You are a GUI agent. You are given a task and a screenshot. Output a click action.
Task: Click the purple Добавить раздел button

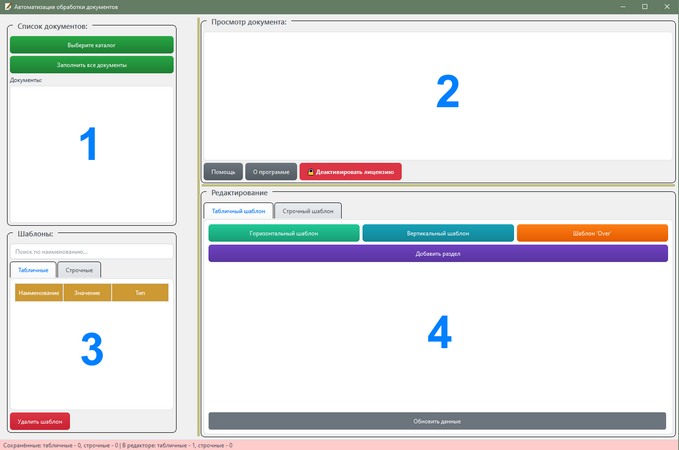438,253
